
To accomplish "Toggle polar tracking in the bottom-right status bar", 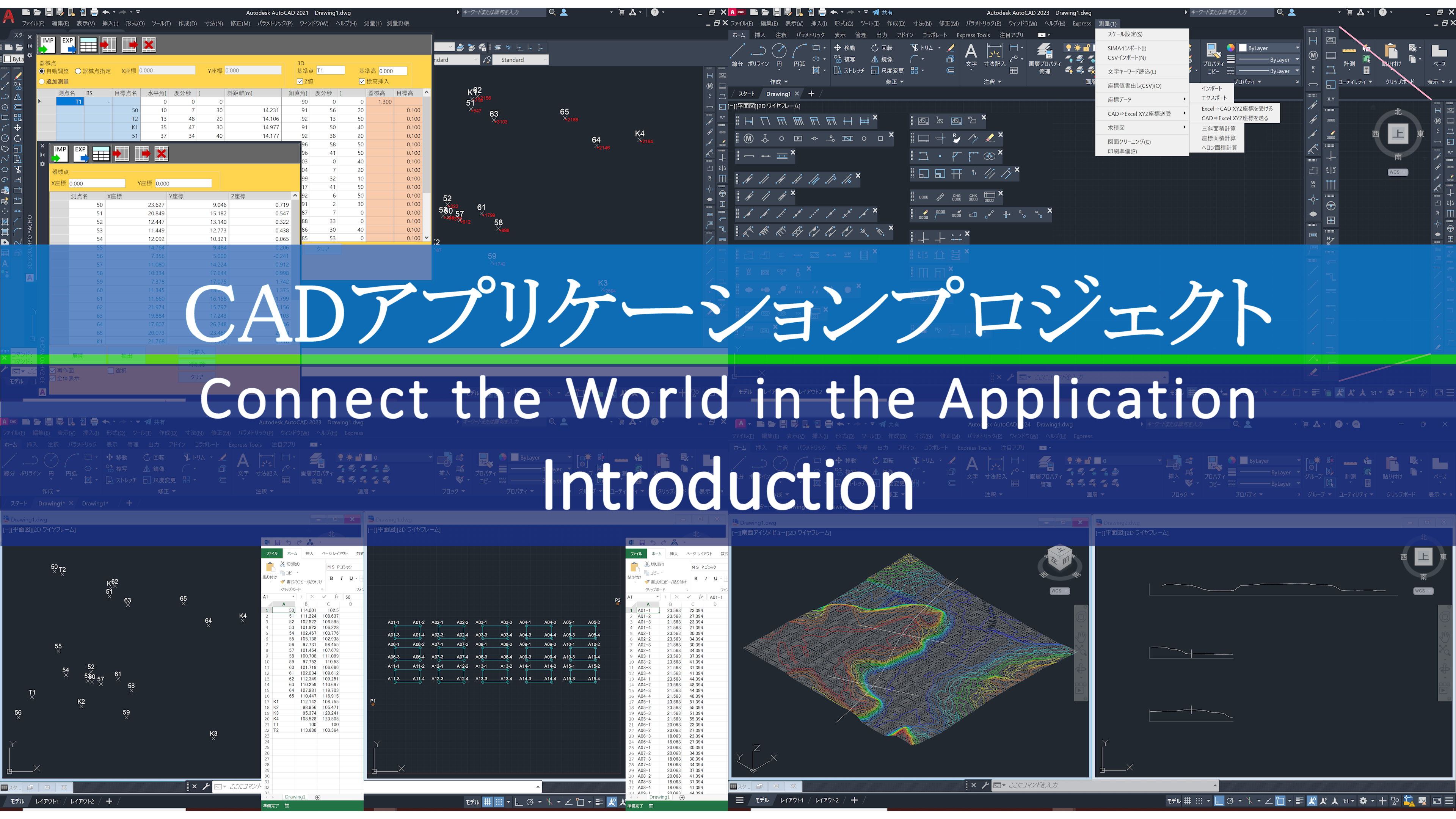I will pyautogui.click(x=1230, y=801).
